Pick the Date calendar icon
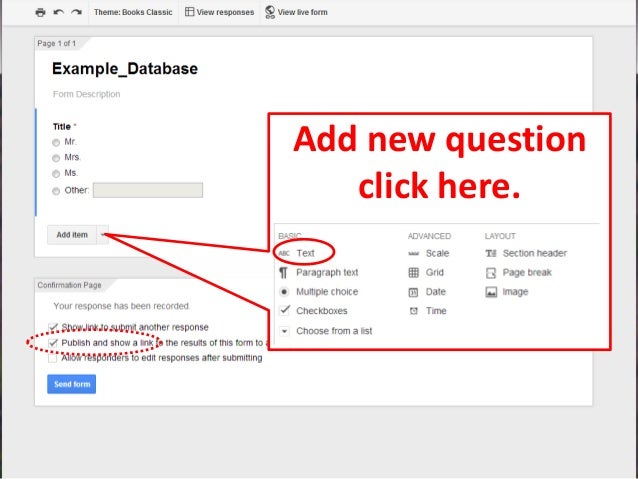638x479 pixels. tap(413, 292)
